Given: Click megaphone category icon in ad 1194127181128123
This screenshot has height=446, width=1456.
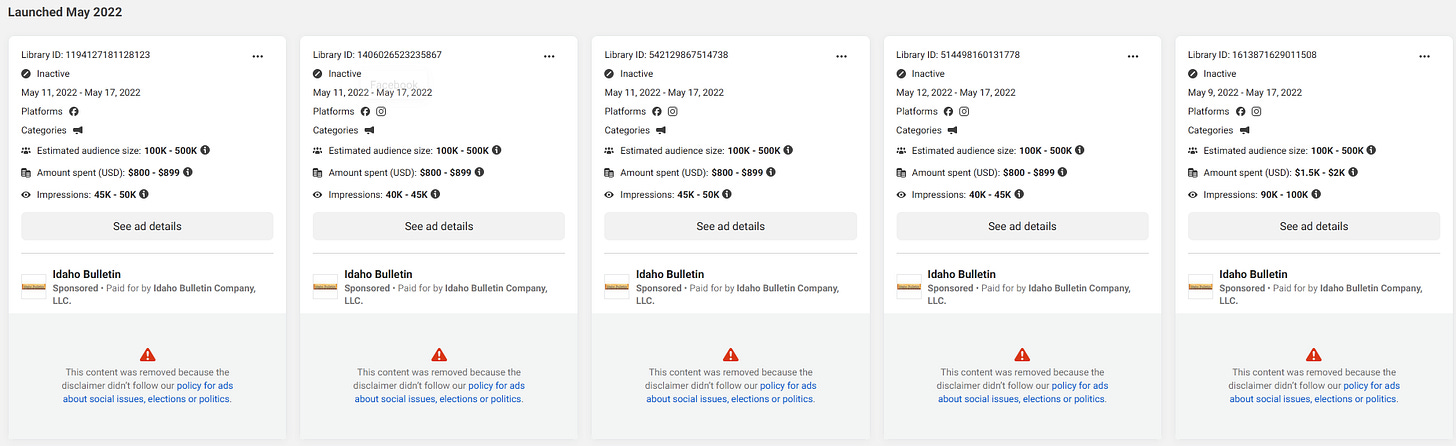Looking at the screenshot, I should (x=77, y=130).
